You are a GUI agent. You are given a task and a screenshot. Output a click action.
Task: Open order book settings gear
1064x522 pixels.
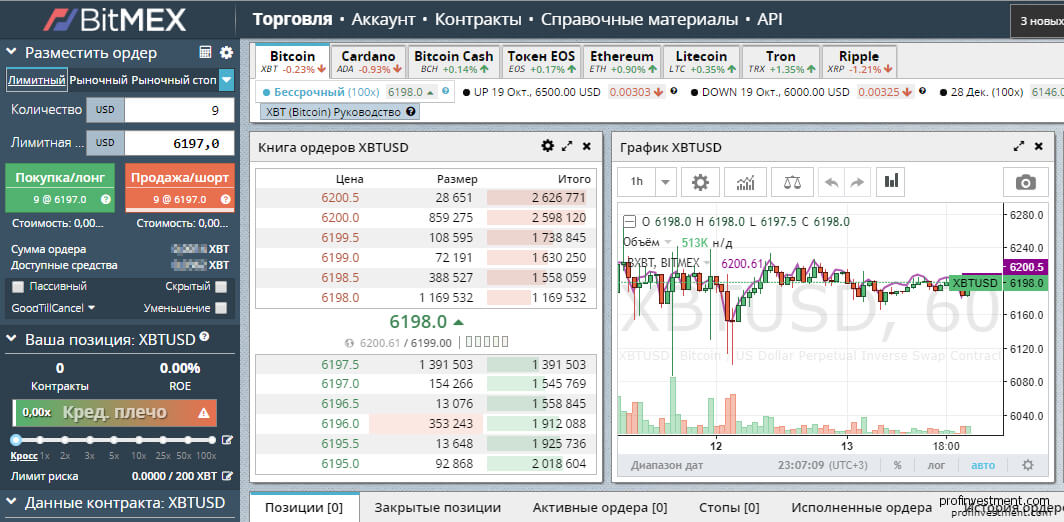[x=548, y=146]
